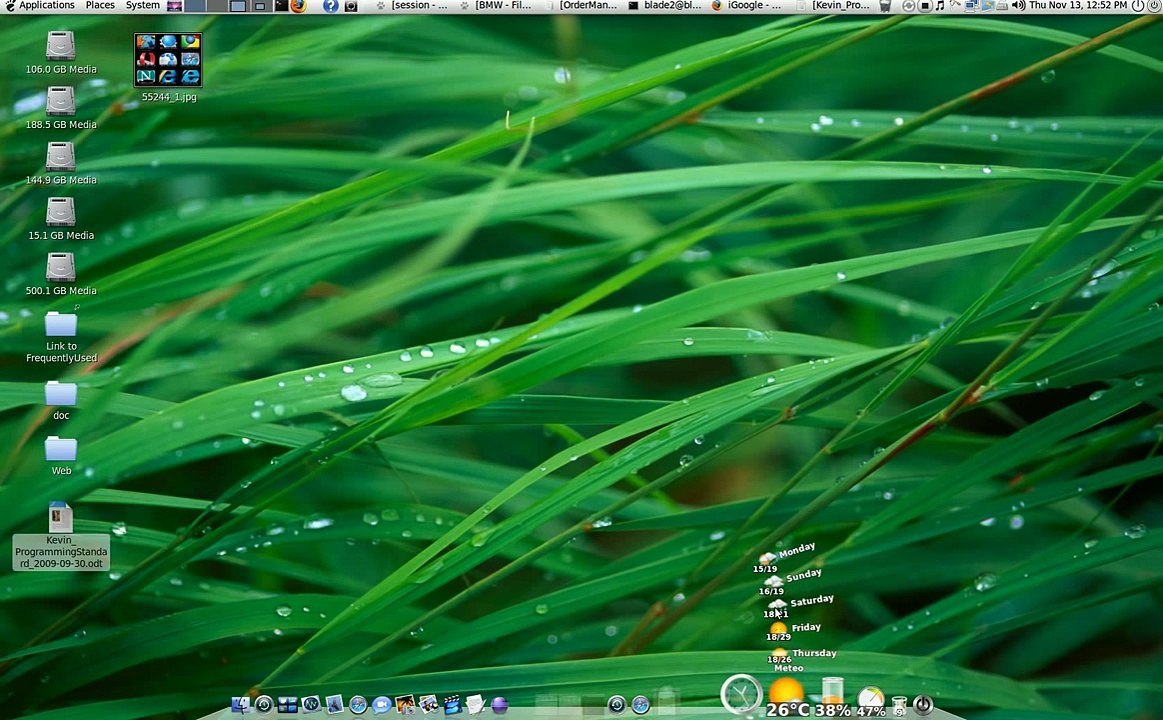Switch to the 'blade2@bl...' terminal window
Viewport: 1163px width, 720px height.
click(x=665, y=5)
